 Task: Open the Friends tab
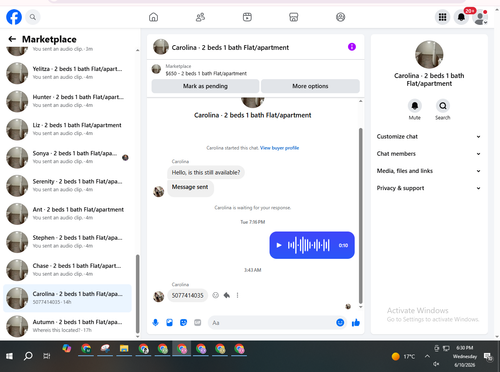click(200, 17)
